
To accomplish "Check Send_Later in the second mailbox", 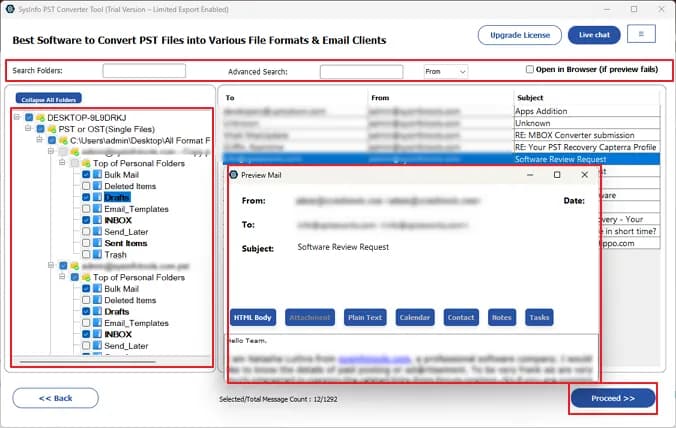I will [86, 345].
